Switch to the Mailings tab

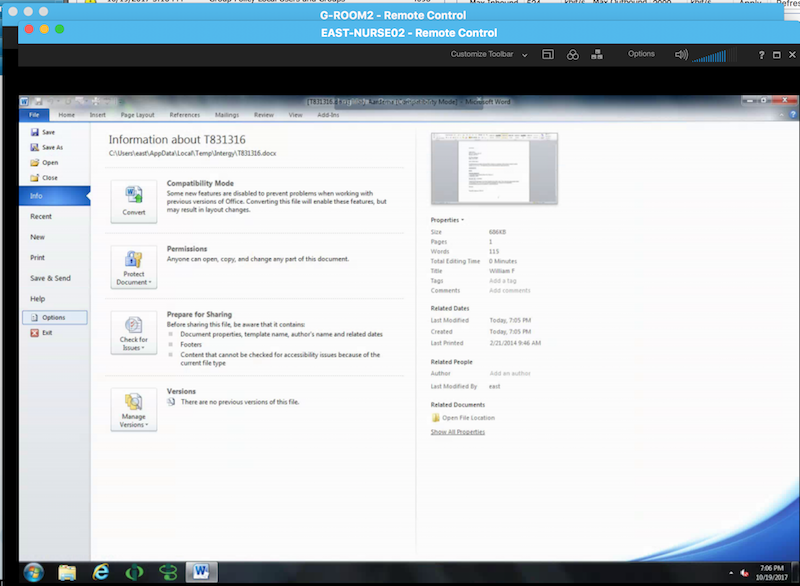[227, 115]
